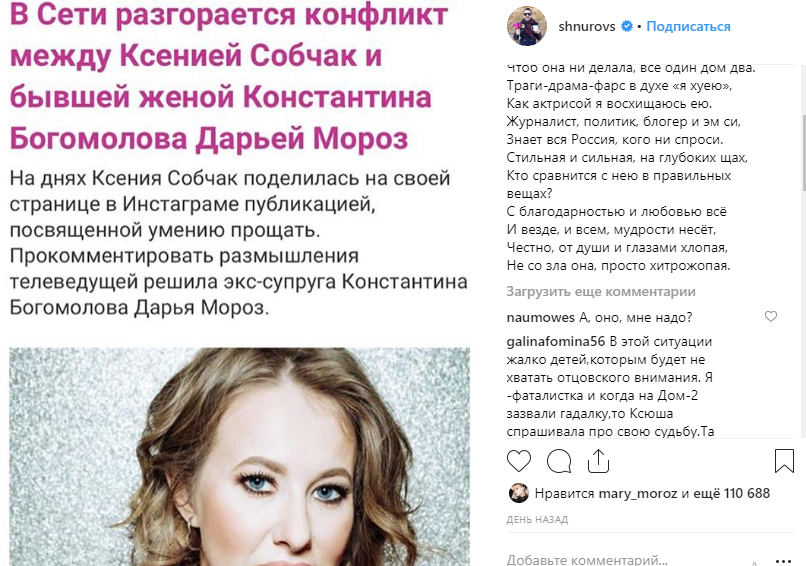Open the galinafomina56 commenter profile

556,341
